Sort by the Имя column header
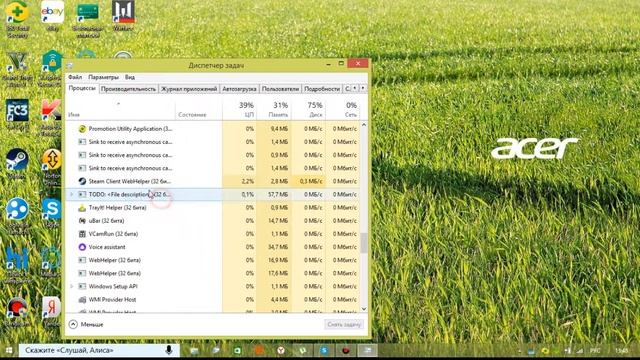The image size is (640, 360). point(120,109)
